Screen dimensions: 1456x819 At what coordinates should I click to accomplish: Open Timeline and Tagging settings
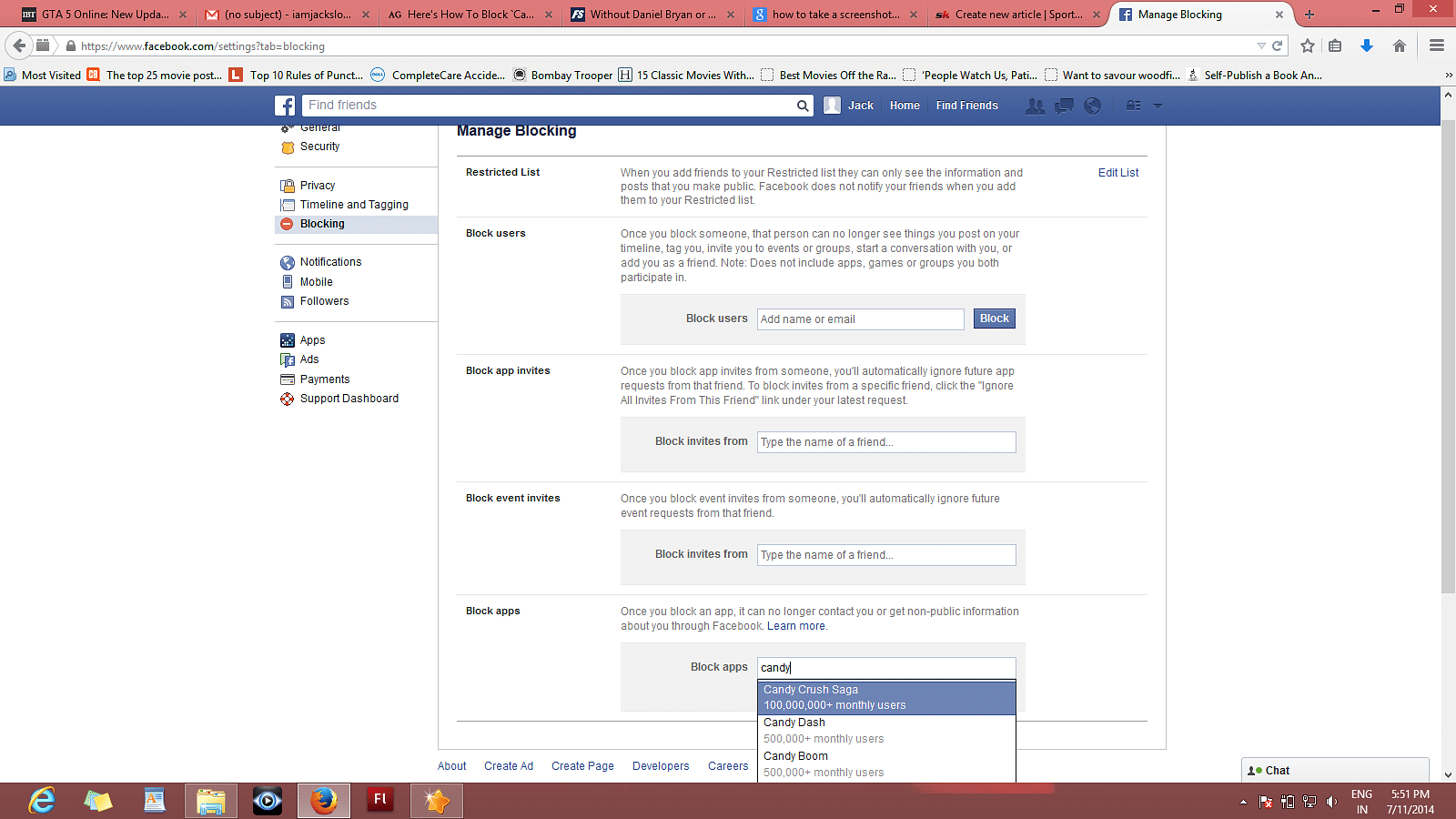tap(354, 205)
